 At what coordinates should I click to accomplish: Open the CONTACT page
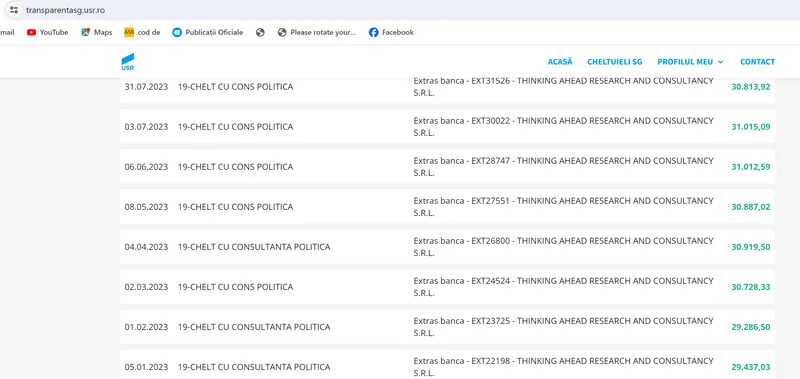pyautogui.click(x=758, y=62)
